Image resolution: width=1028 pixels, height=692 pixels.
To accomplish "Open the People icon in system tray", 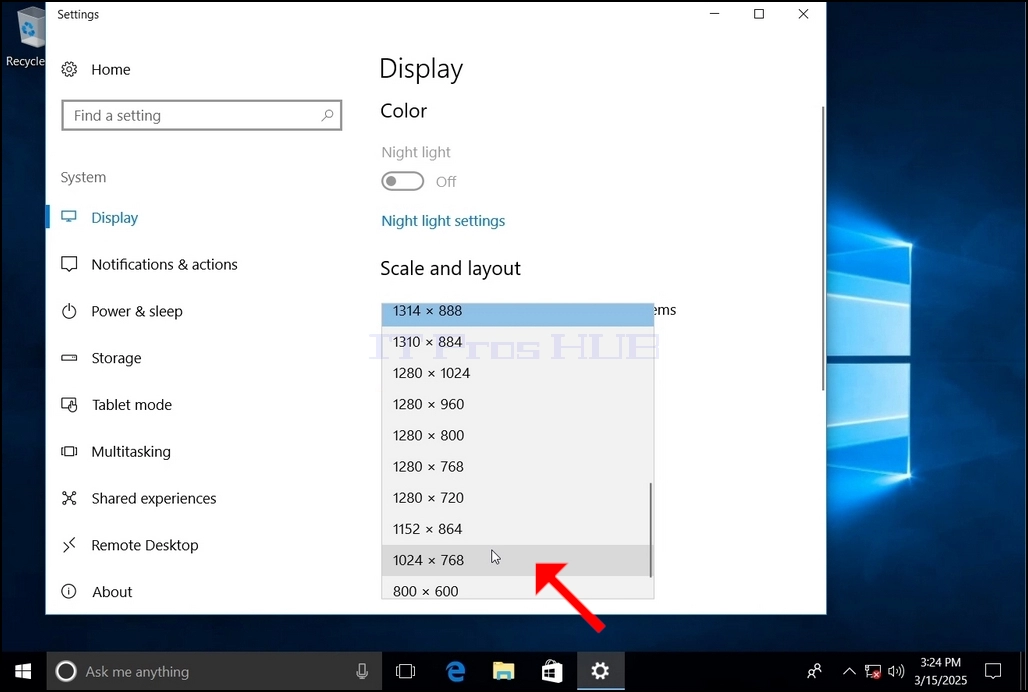I will click(x=814, y=671).
